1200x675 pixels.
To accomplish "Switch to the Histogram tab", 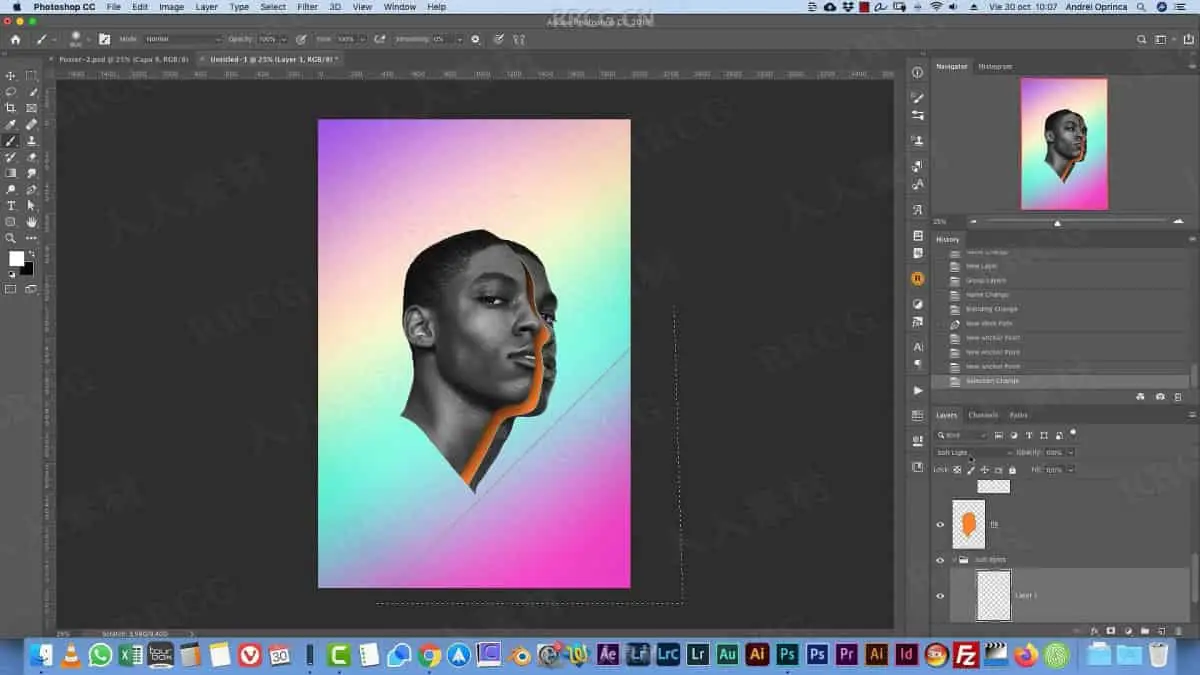I will [x=995, y=66].
